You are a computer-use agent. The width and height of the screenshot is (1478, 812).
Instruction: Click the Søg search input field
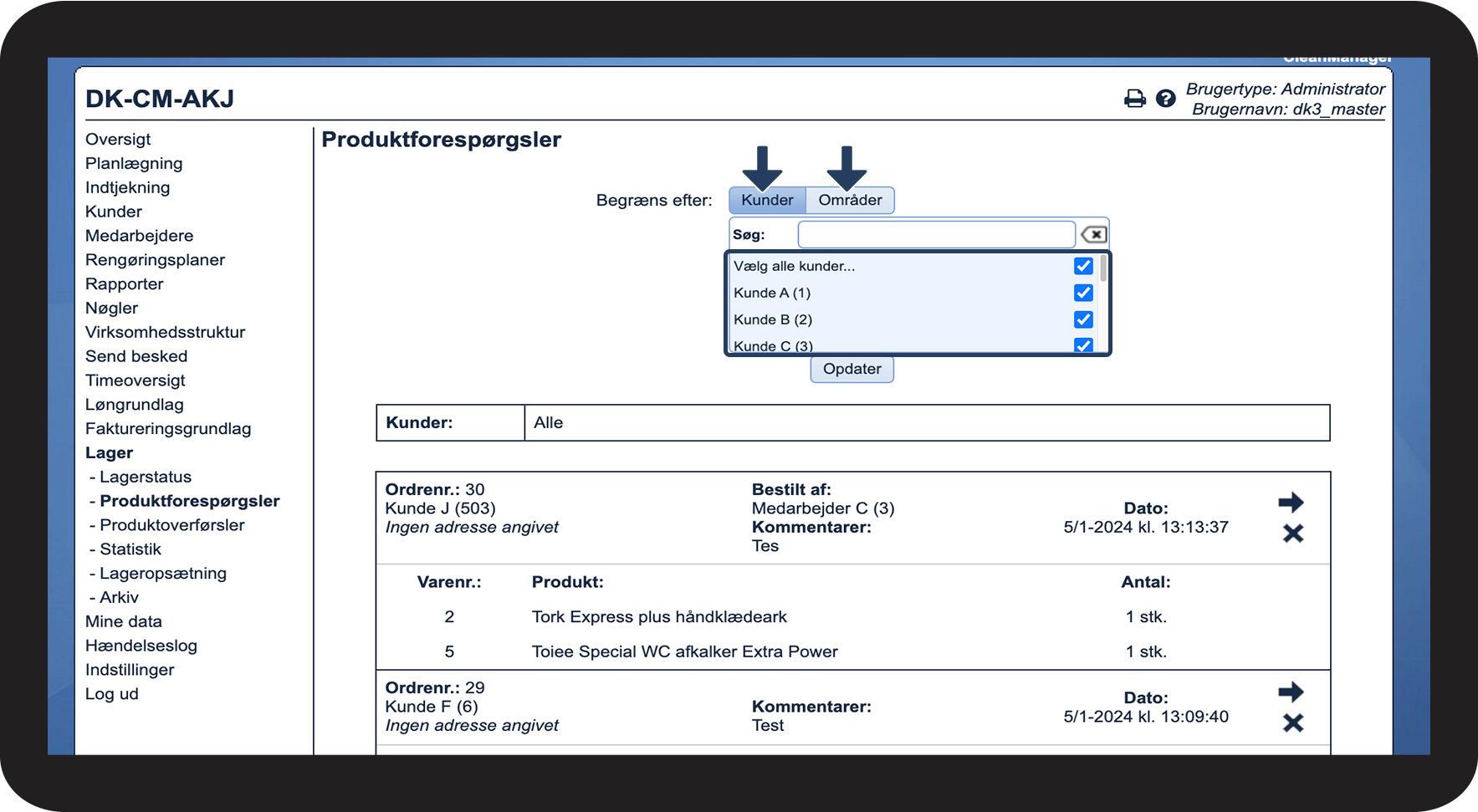click(x=936, y=235)
